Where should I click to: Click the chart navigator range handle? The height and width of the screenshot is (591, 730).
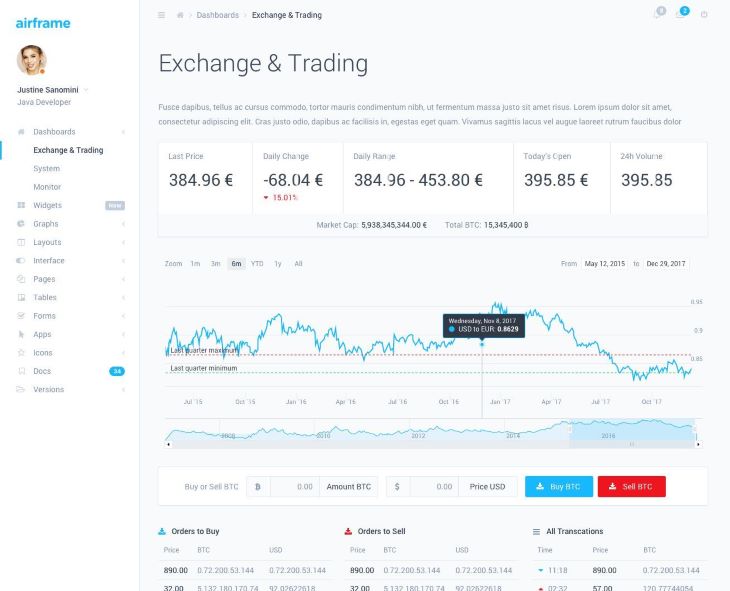click(569, 429)
